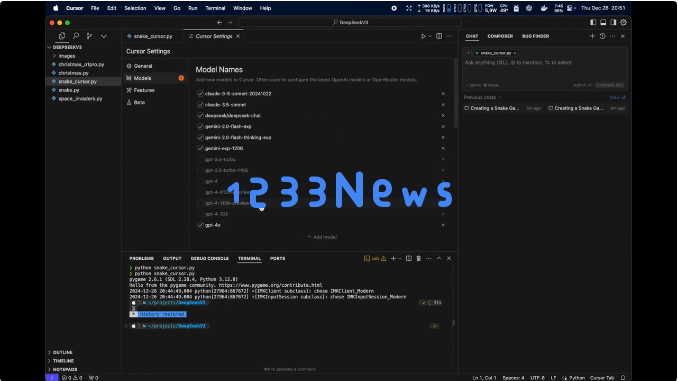
Task: Toggle the bottom panel layout icon
Action: pyautogui.click(x=603, y=22)
